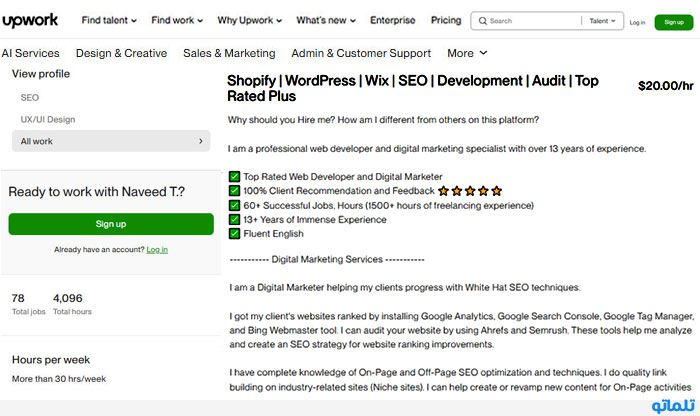Image resolution: width=700 pixels, height=416 pixels.
Task: Click check icon beside Fluent English
Action: pos(234,233)
